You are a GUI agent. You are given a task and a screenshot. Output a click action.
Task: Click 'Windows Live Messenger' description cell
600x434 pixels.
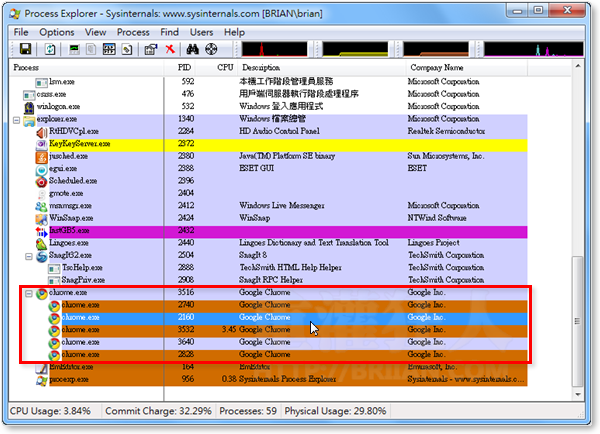coord(282,206)
